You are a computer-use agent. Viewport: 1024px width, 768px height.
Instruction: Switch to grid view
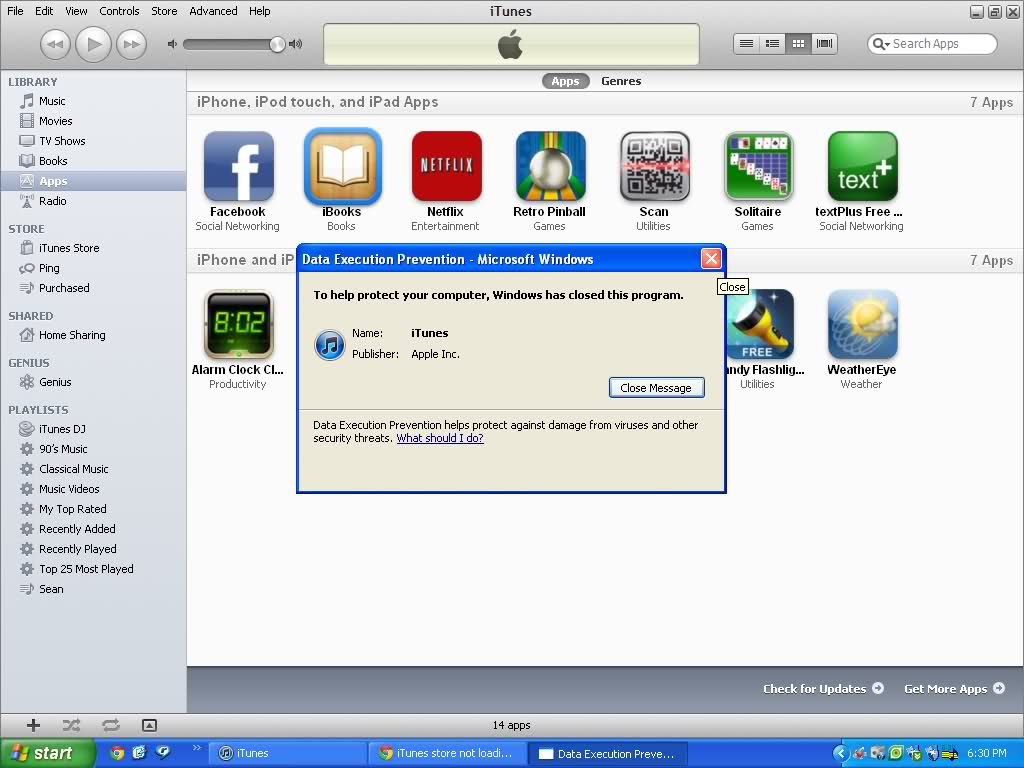[x=798, y=44]
